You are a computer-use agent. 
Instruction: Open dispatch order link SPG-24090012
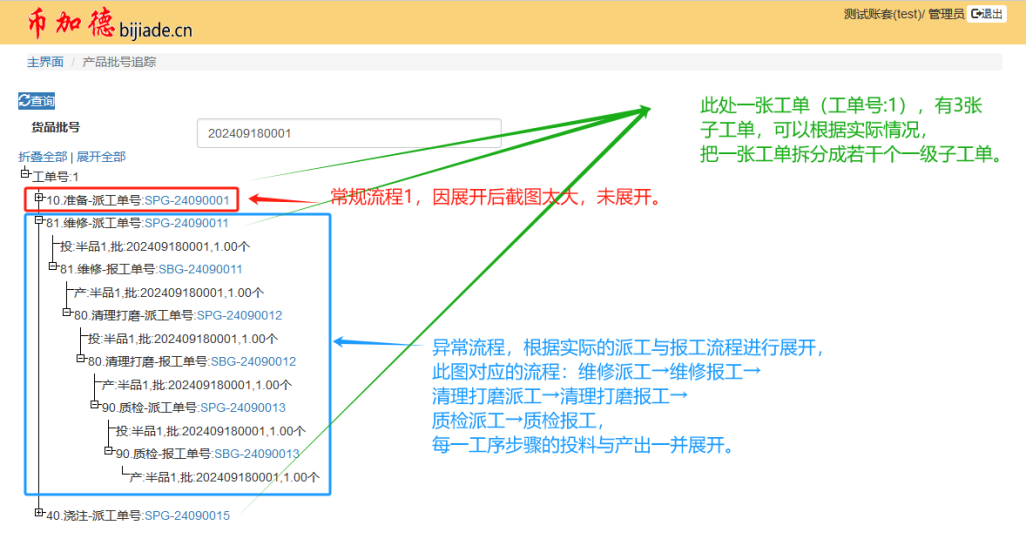tap(239, 315)
